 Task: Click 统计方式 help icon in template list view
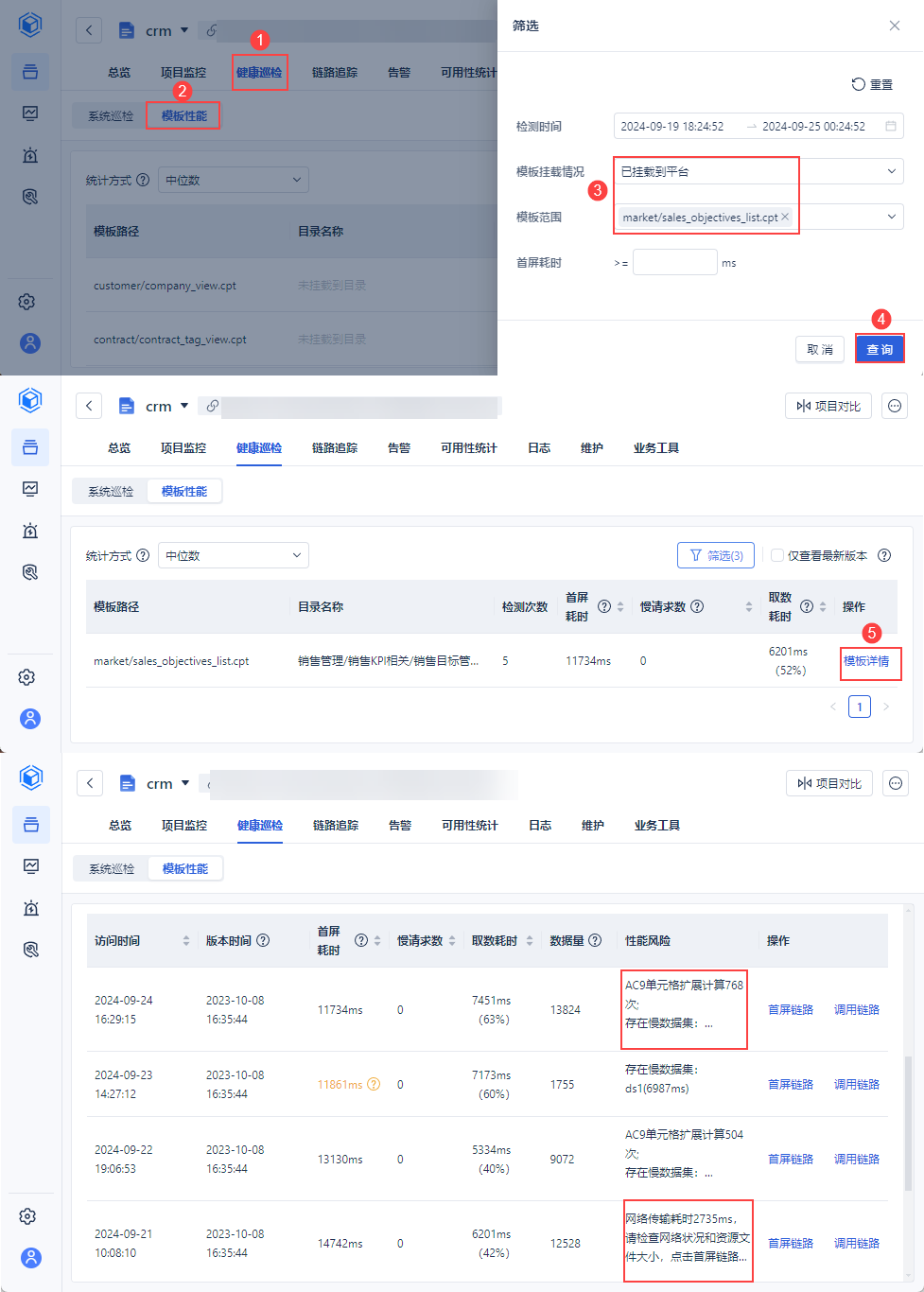pos(143,555)
